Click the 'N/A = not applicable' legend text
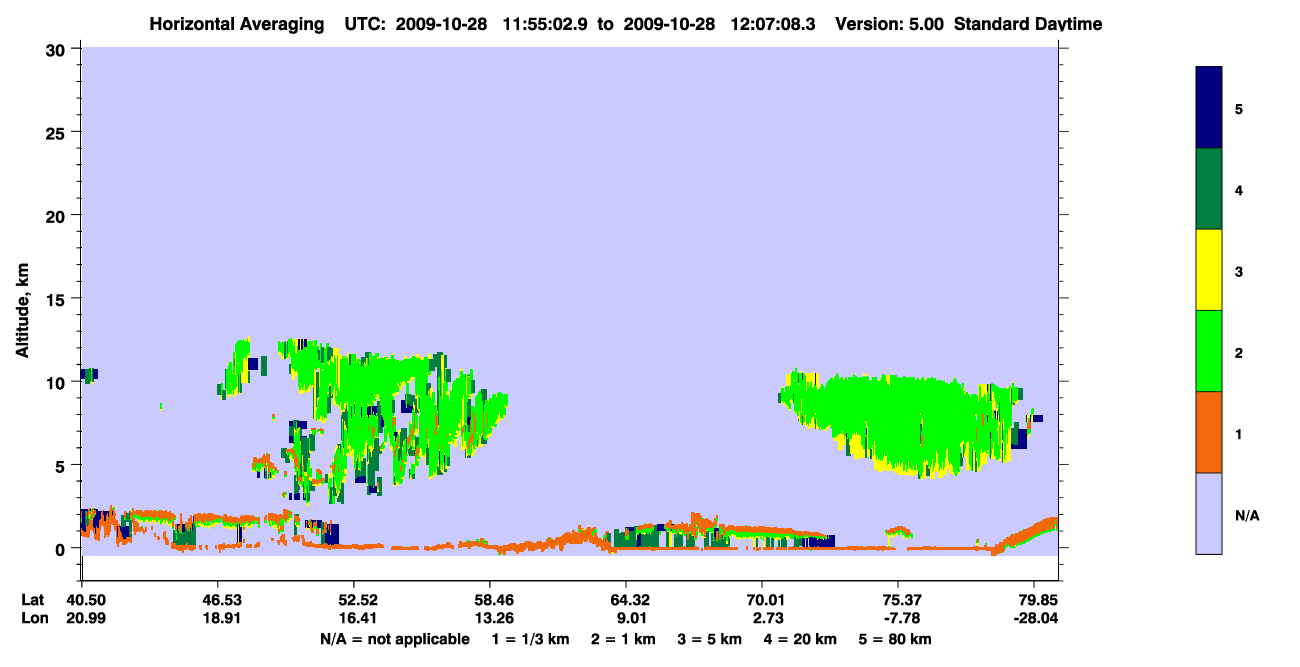Screen dimensions: 1300x667 point(394,639)
